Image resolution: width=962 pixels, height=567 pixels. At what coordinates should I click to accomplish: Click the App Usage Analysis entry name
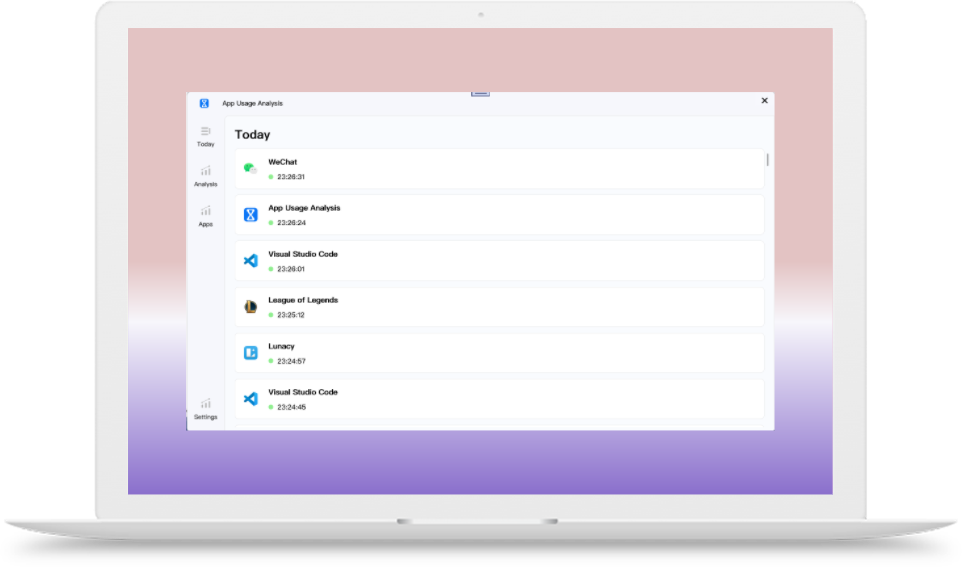(x=304, y=208)
